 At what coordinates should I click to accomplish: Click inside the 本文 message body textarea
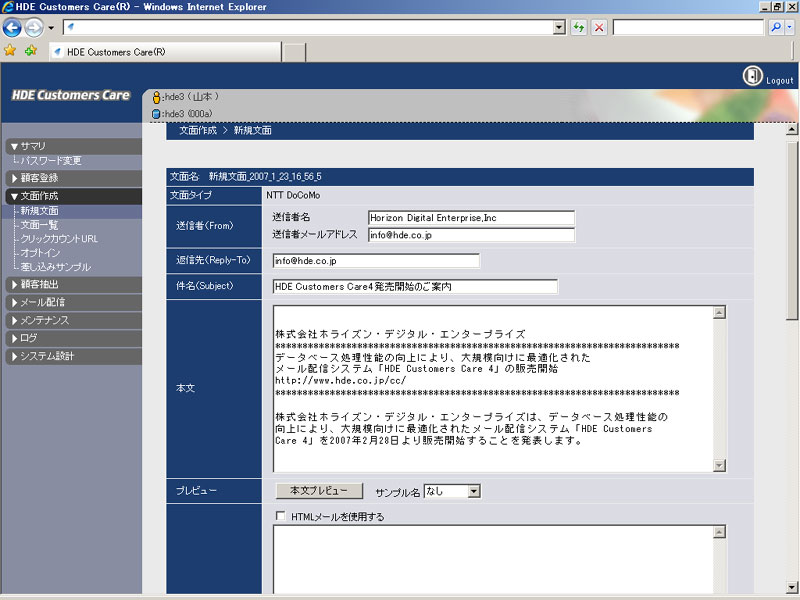click(493, 389)
